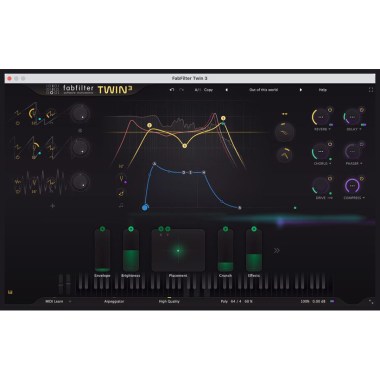Open the Help menu

coord(323,90)
